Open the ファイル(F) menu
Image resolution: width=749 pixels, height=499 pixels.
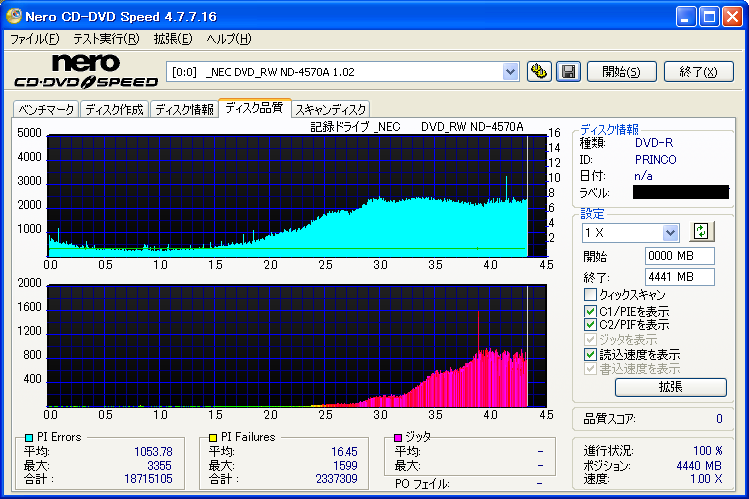point(34,39)
